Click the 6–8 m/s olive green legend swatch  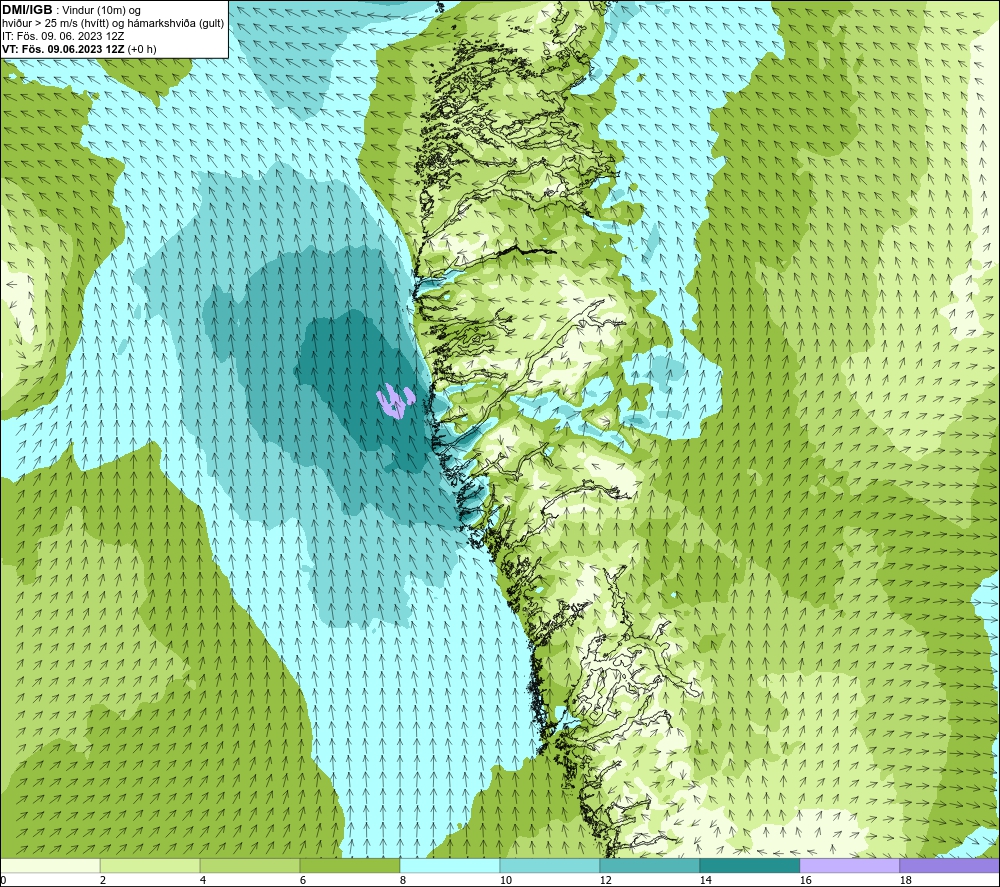349,866
